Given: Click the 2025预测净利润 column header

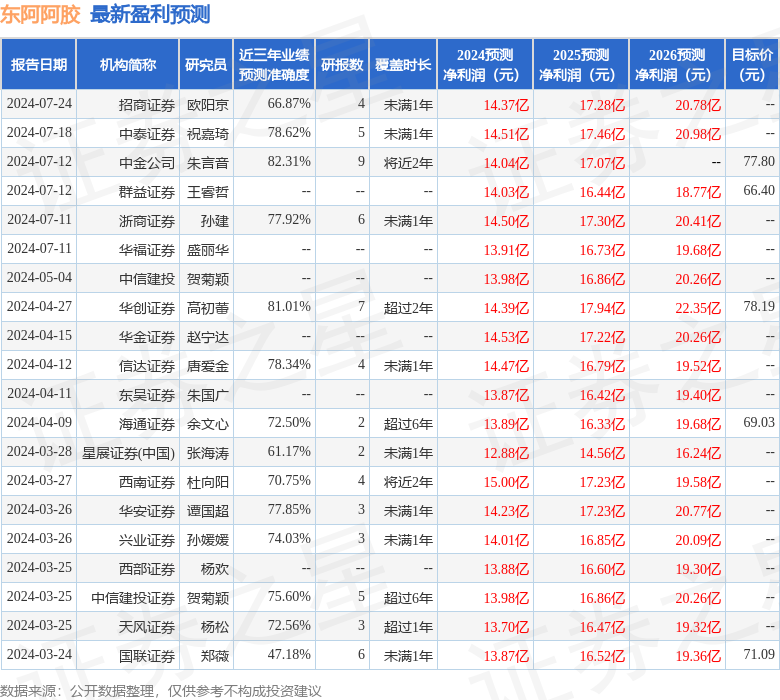Looking at the screenshot, I should (581, 65).
